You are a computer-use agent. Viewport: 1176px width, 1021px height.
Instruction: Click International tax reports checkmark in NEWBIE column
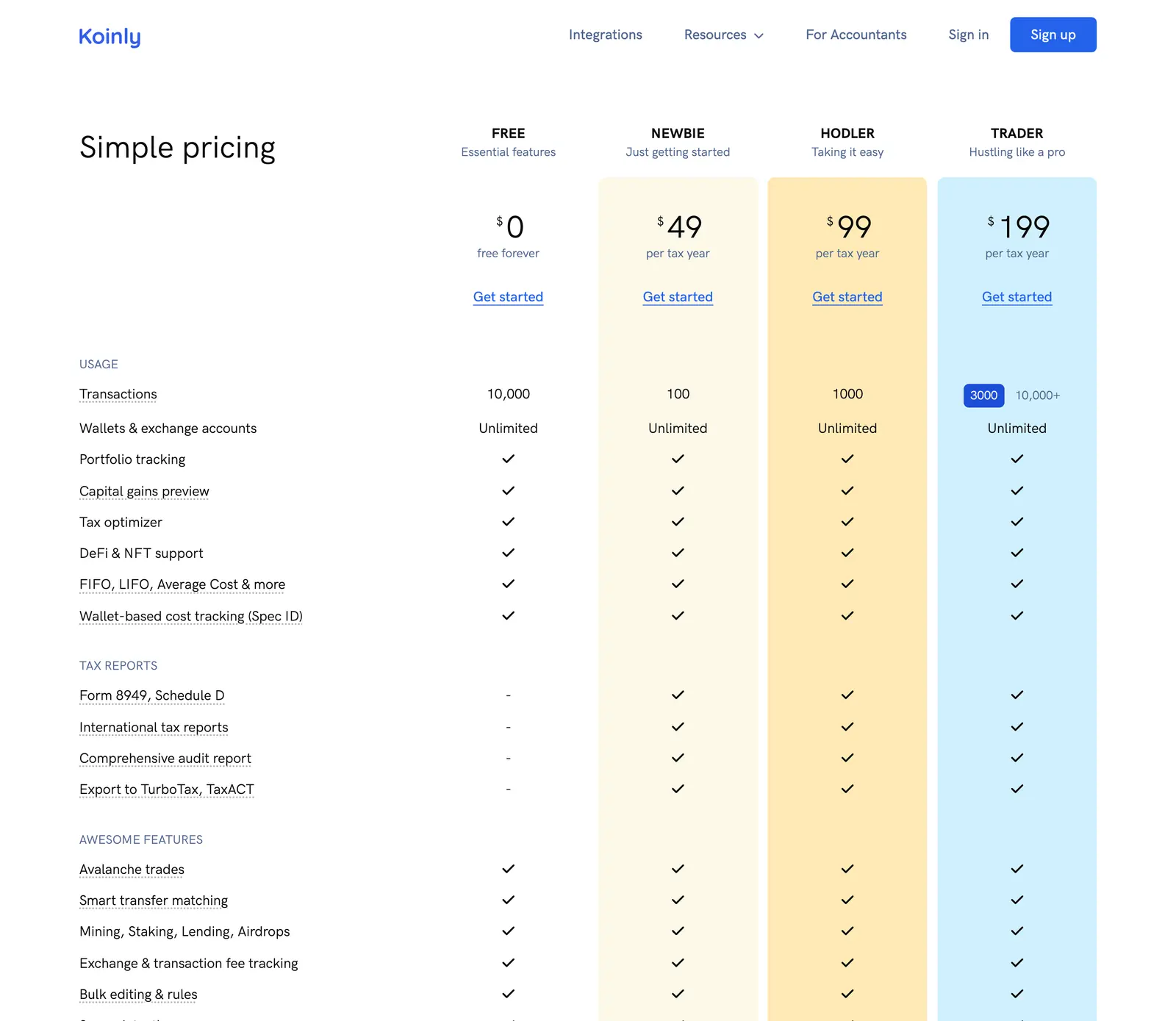point(678,726)
